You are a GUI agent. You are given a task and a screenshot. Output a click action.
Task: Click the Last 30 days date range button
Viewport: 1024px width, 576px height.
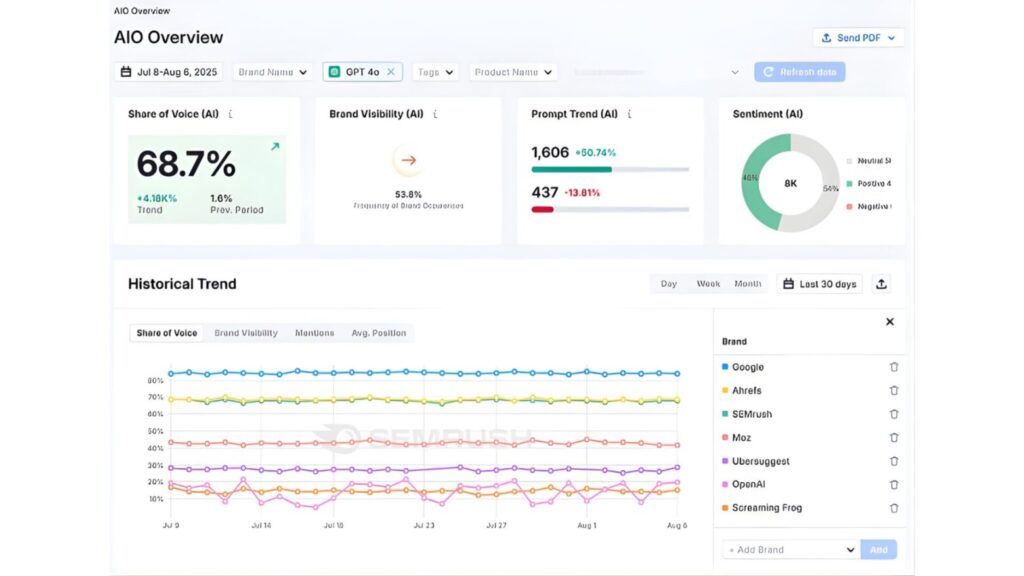819,284
